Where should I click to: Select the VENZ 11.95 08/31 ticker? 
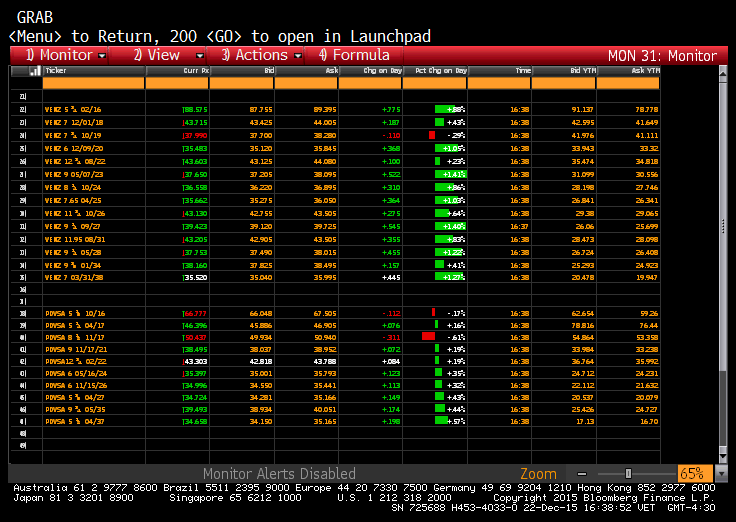tap(75, 239)
